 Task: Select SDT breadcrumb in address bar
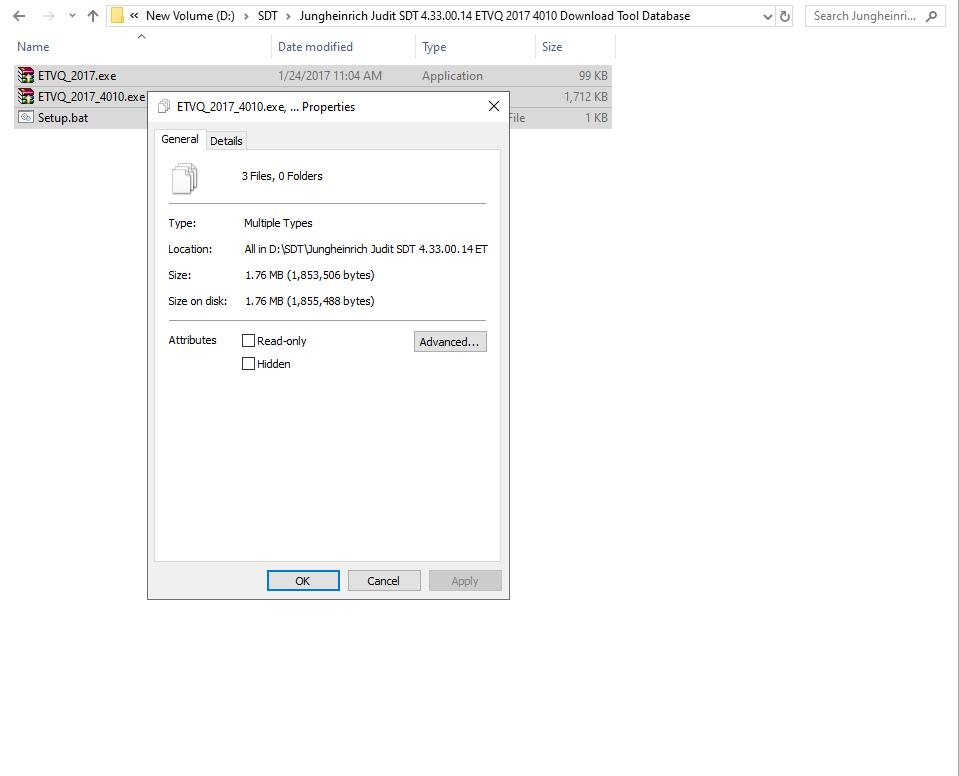coord(267,16)
